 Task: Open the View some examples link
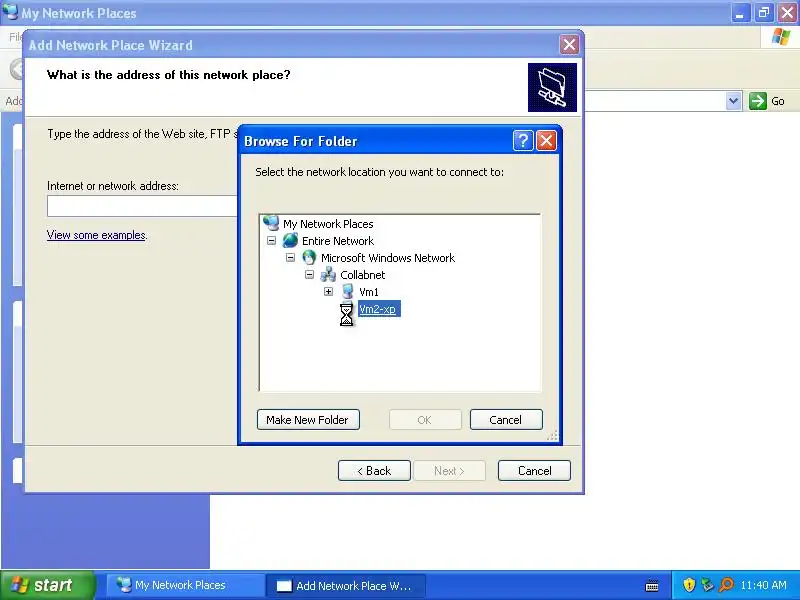click(96, 235)
